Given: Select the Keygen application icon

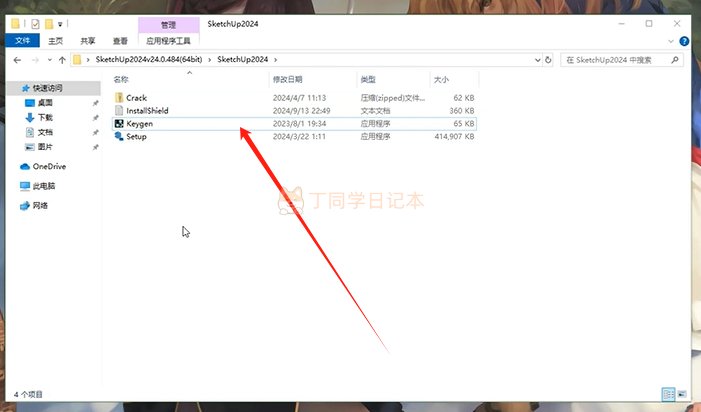Looking at the screenshot, I should coord(119,123).
